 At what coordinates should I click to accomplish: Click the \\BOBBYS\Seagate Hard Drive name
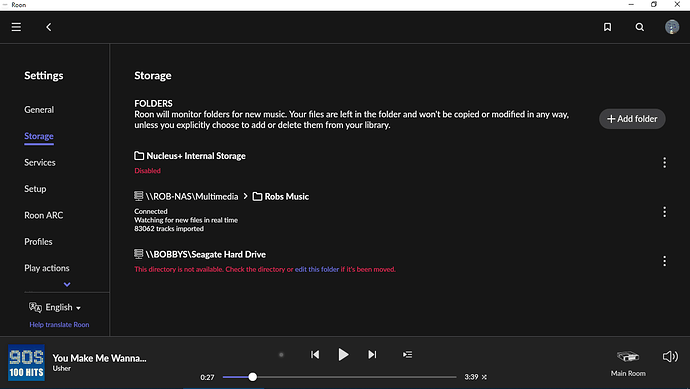click(206, 254)
